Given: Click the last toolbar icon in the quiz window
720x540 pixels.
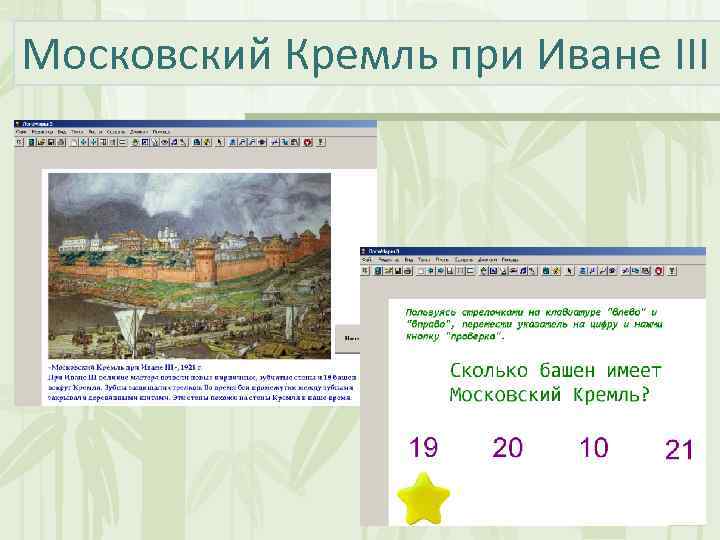Looking at the screenshot, I should [x=672, y=270].
